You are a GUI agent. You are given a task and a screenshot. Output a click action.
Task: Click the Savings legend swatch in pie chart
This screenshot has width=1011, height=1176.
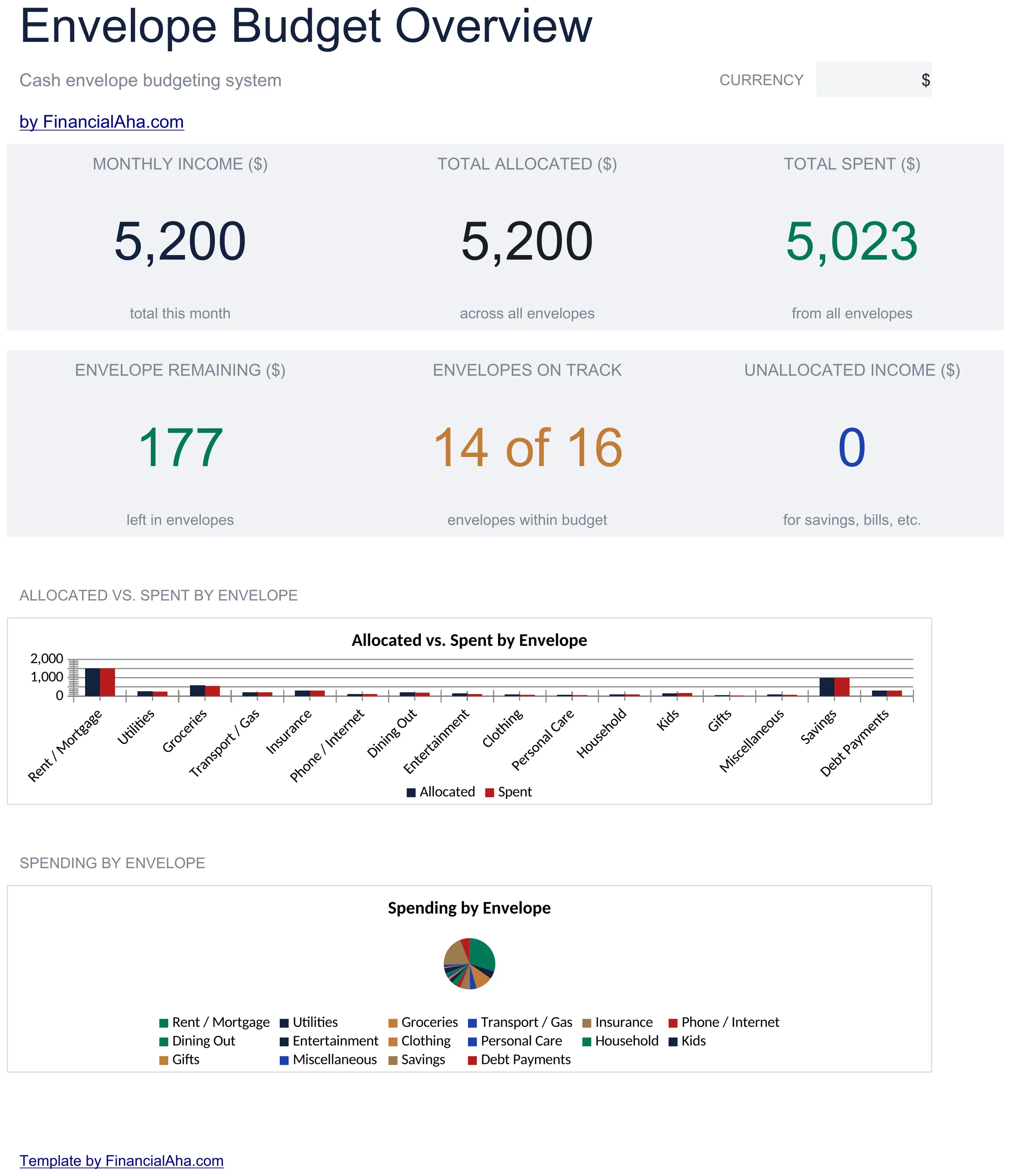coord(393,1060)
